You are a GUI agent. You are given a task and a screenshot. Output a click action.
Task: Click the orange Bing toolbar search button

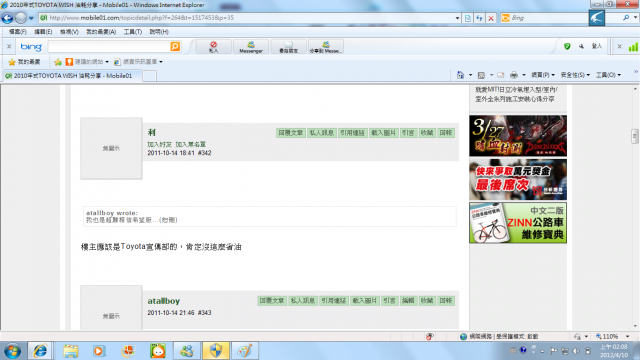click(175, 47)
